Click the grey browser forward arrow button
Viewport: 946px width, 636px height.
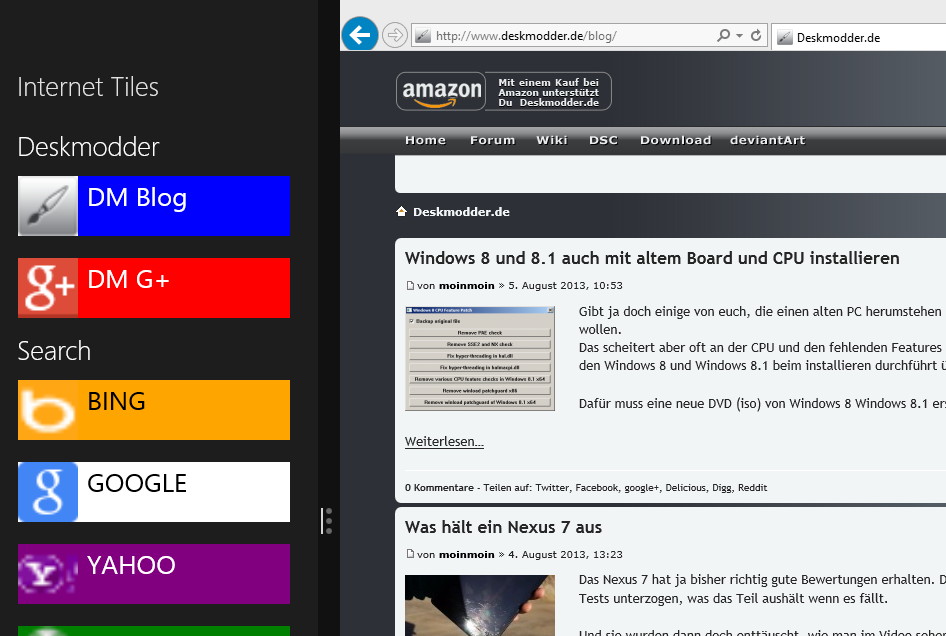click(x=395, y=35)
